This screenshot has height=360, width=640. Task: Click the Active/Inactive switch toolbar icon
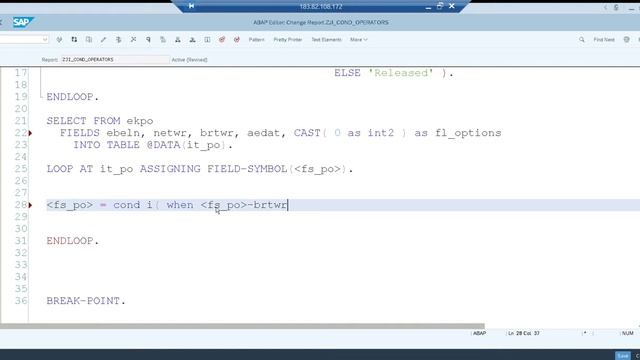coord(74,40)
